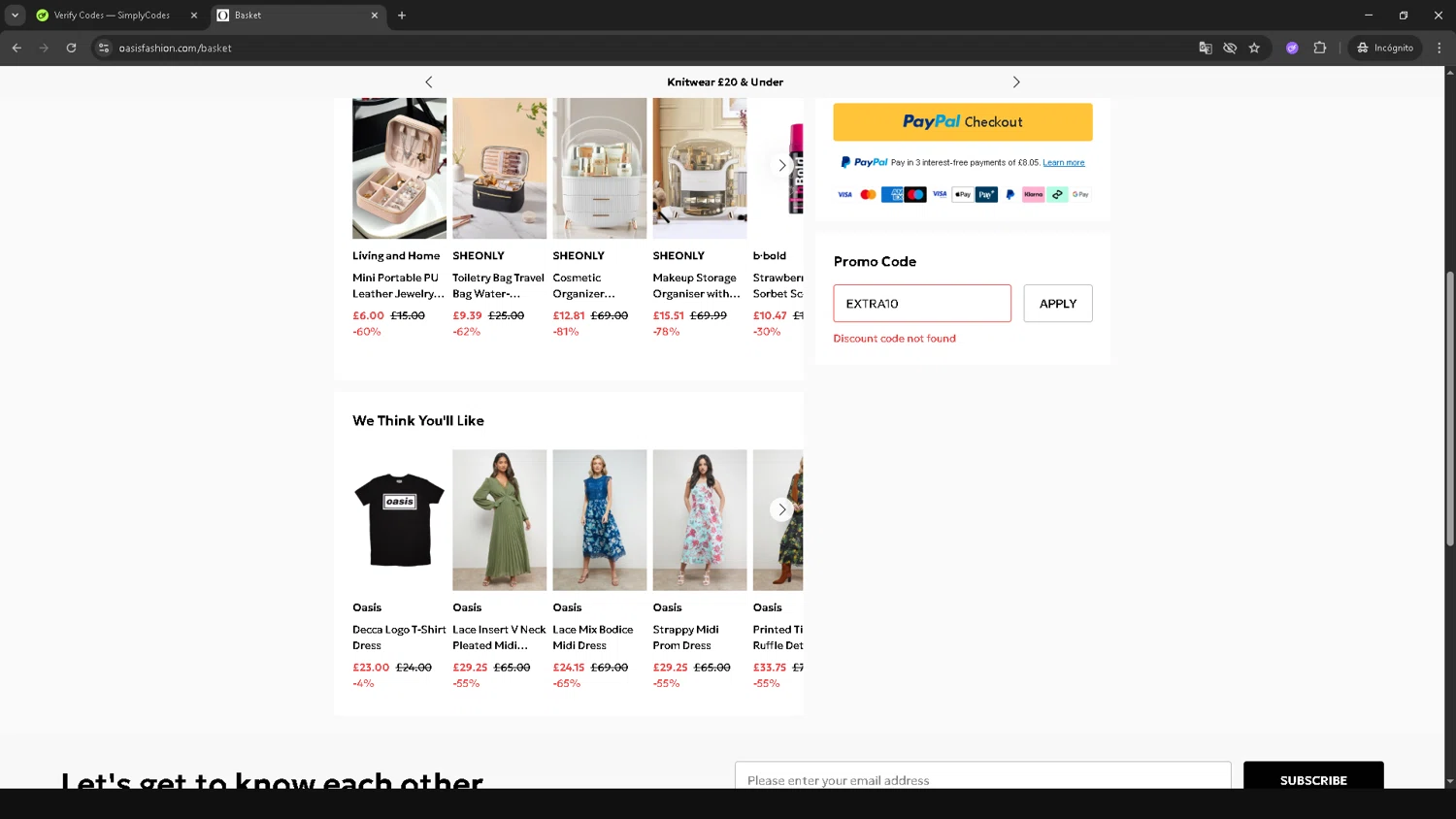This screenshot has width=1456, height=819.
Task: Click Strappy Midi Prom Dress title
Action: [686, 638]
